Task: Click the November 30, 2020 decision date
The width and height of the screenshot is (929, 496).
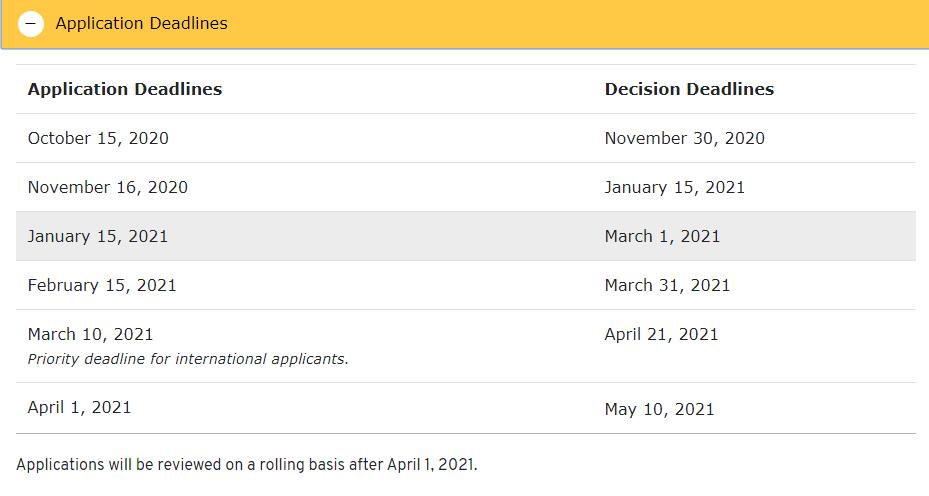Action: [x=684, y=138]
